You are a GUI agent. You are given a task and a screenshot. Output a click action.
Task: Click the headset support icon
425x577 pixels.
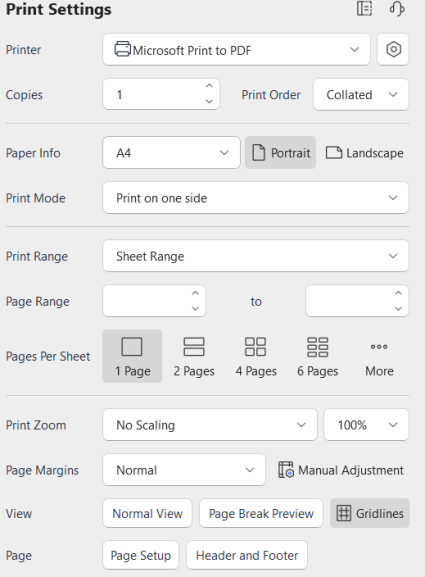pyautogui.click(x=397, y=9)
